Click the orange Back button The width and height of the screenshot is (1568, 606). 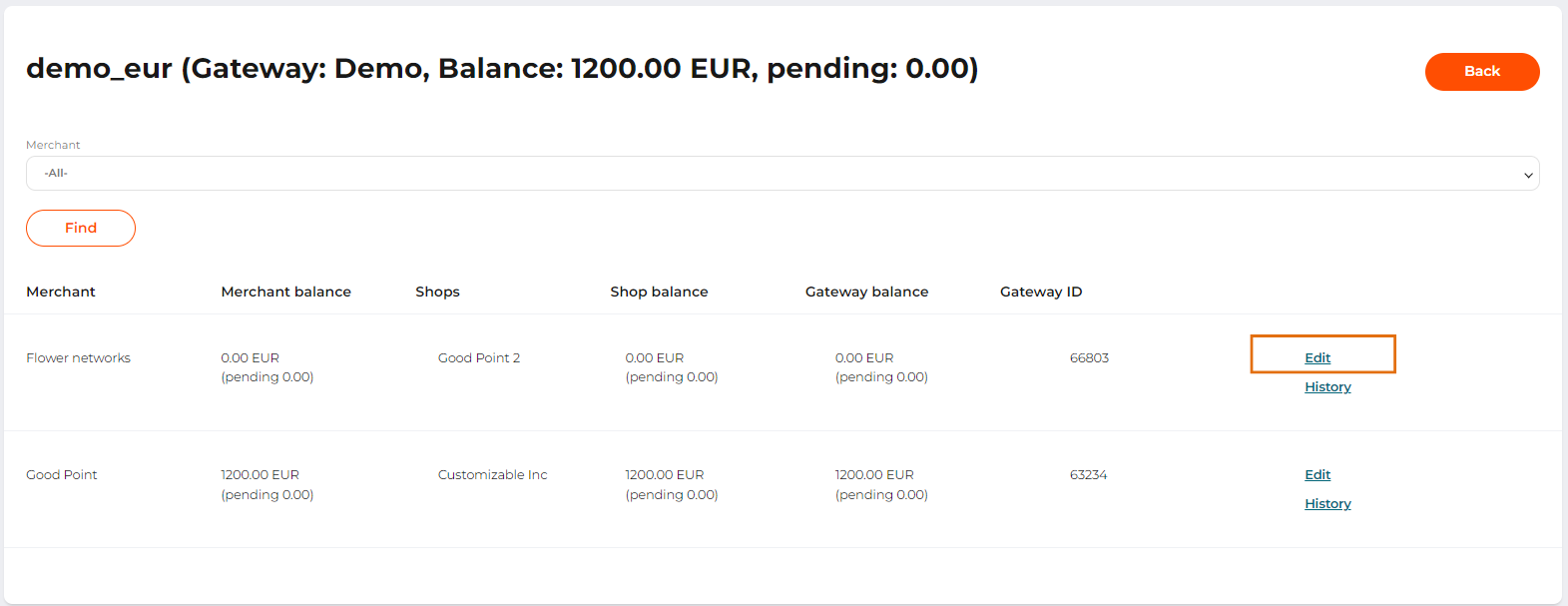1481,72
